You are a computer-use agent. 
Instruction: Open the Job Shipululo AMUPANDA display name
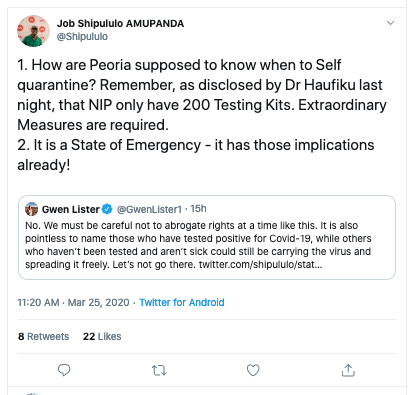click(120, 24)
